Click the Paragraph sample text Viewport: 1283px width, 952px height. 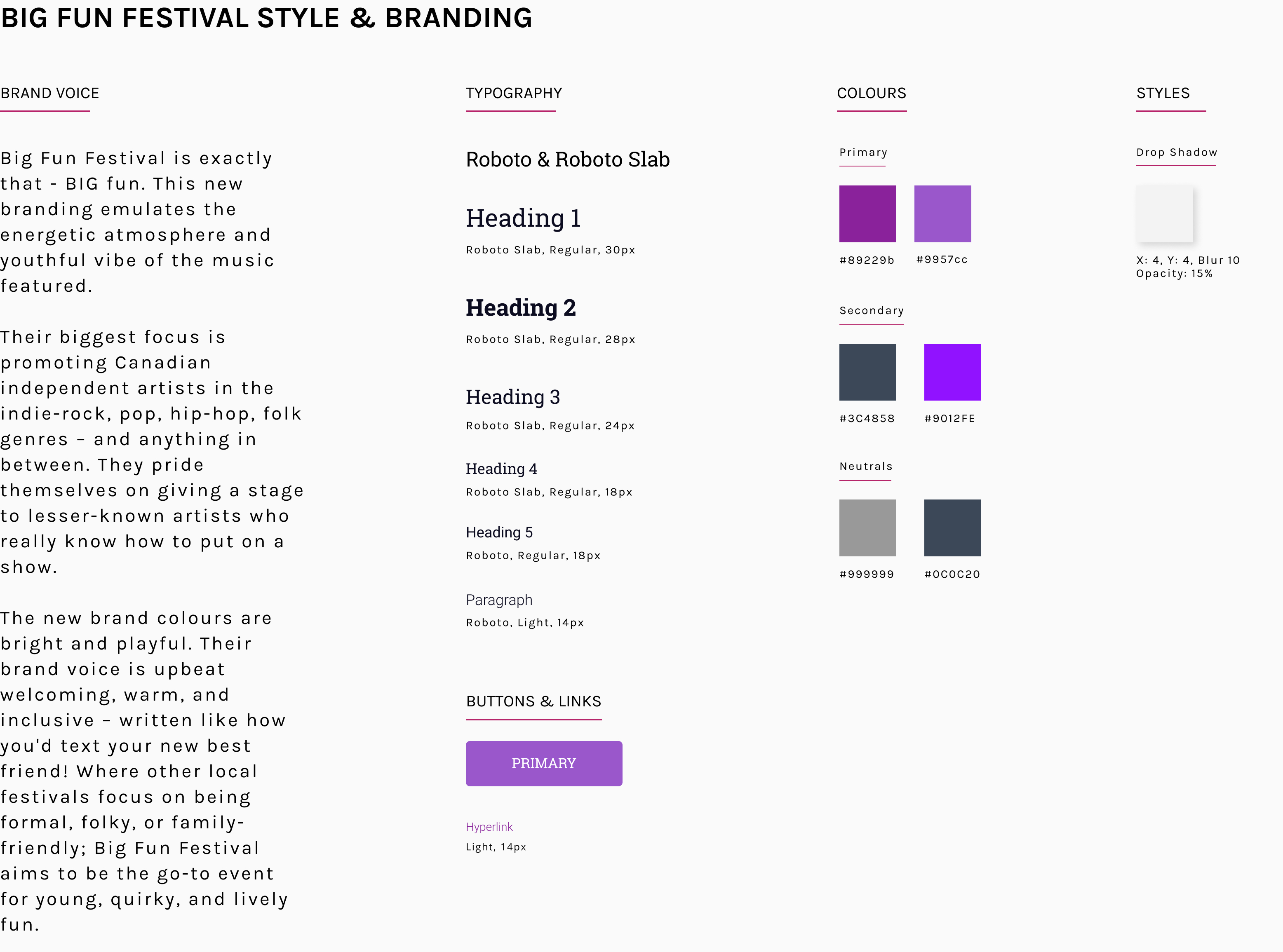coord(499,600)
